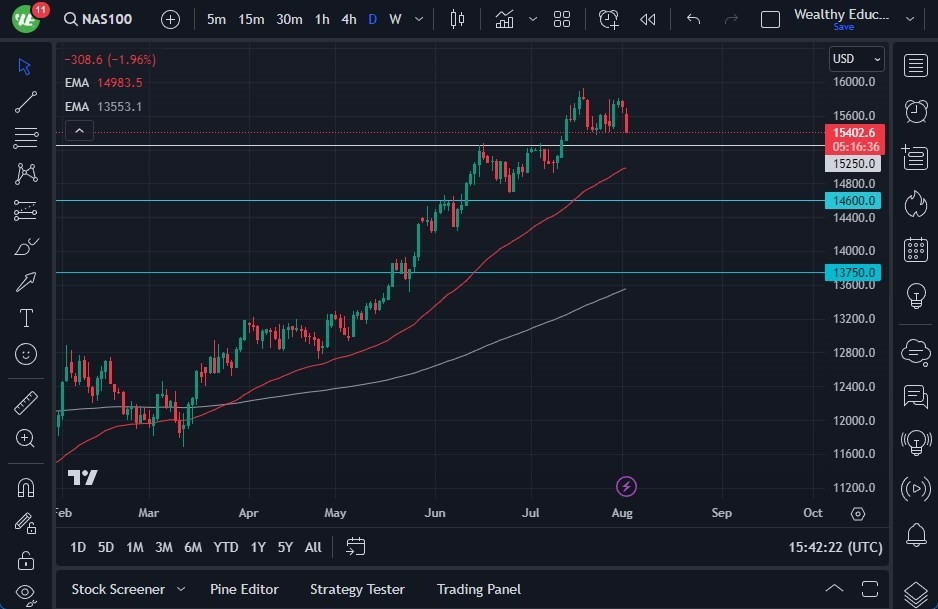Image resolution: width=938 pixels, height=609 pixels.
Task: Enable magnet mode for drawings
Action: click(x=27, y=487)
